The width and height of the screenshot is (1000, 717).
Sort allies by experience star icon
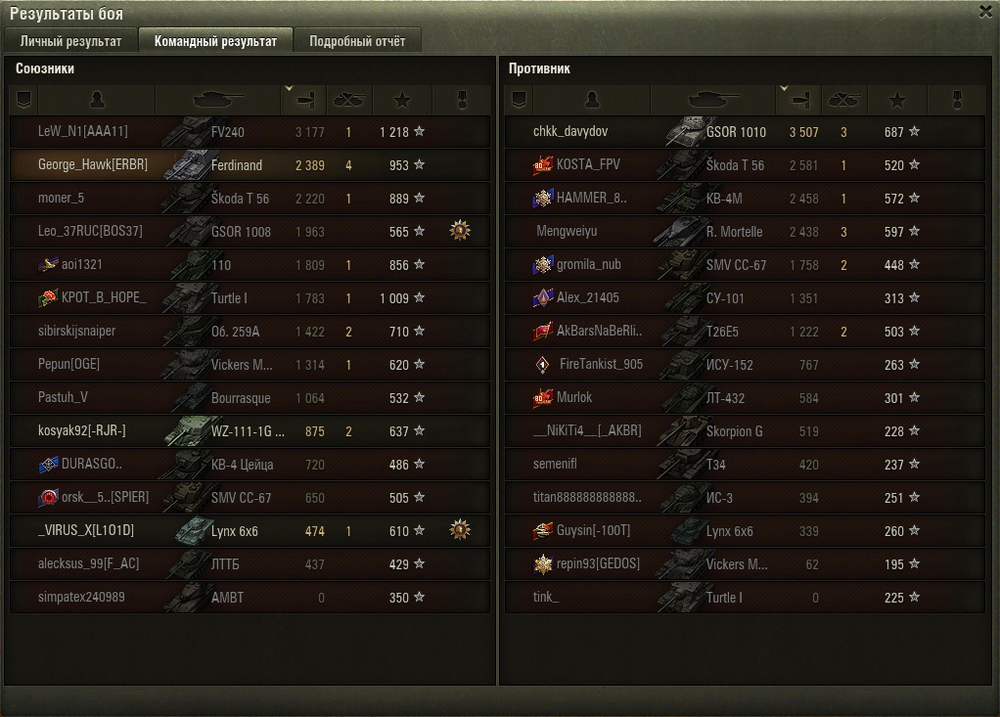tap(402, 100)
